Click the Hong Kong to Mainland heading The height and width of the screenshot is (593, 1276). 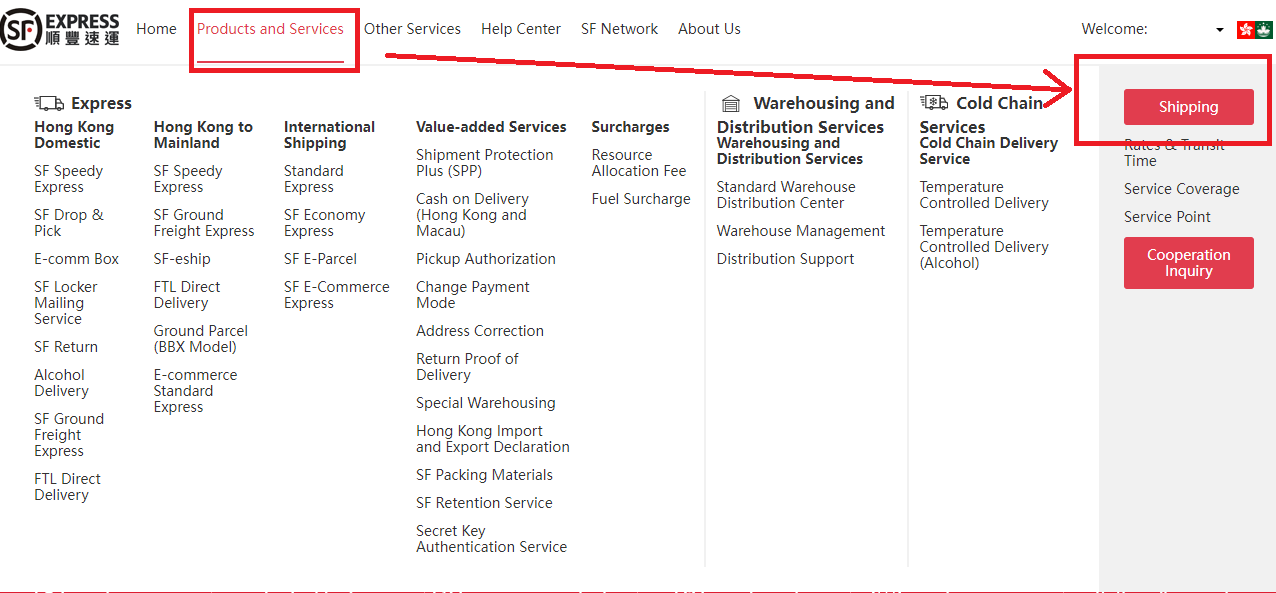pos(203,135)
